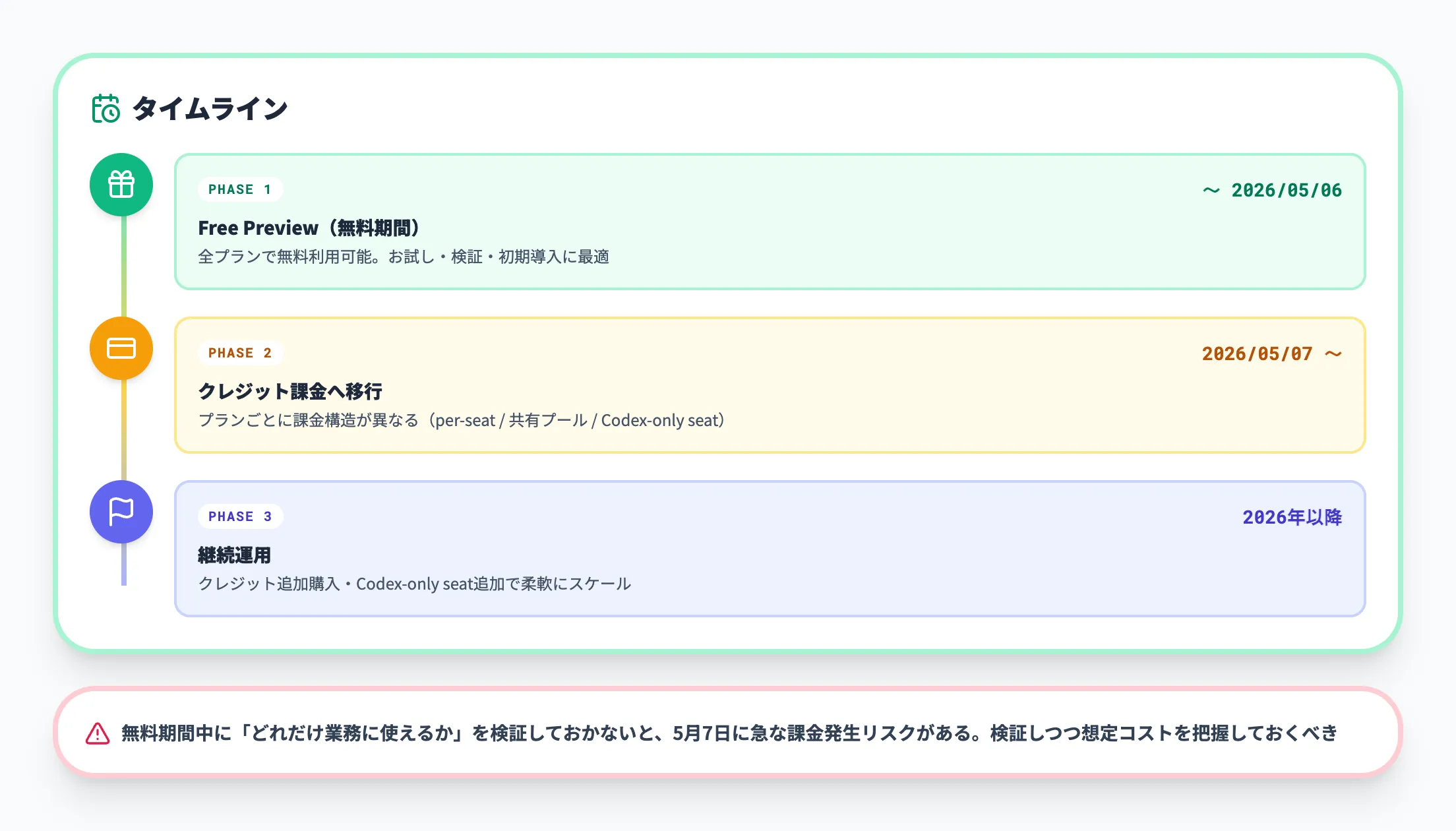Click the red warning banner at the bottom
Image resolution: width=1456 pixels, height=831 pixels.
(728, 732)
